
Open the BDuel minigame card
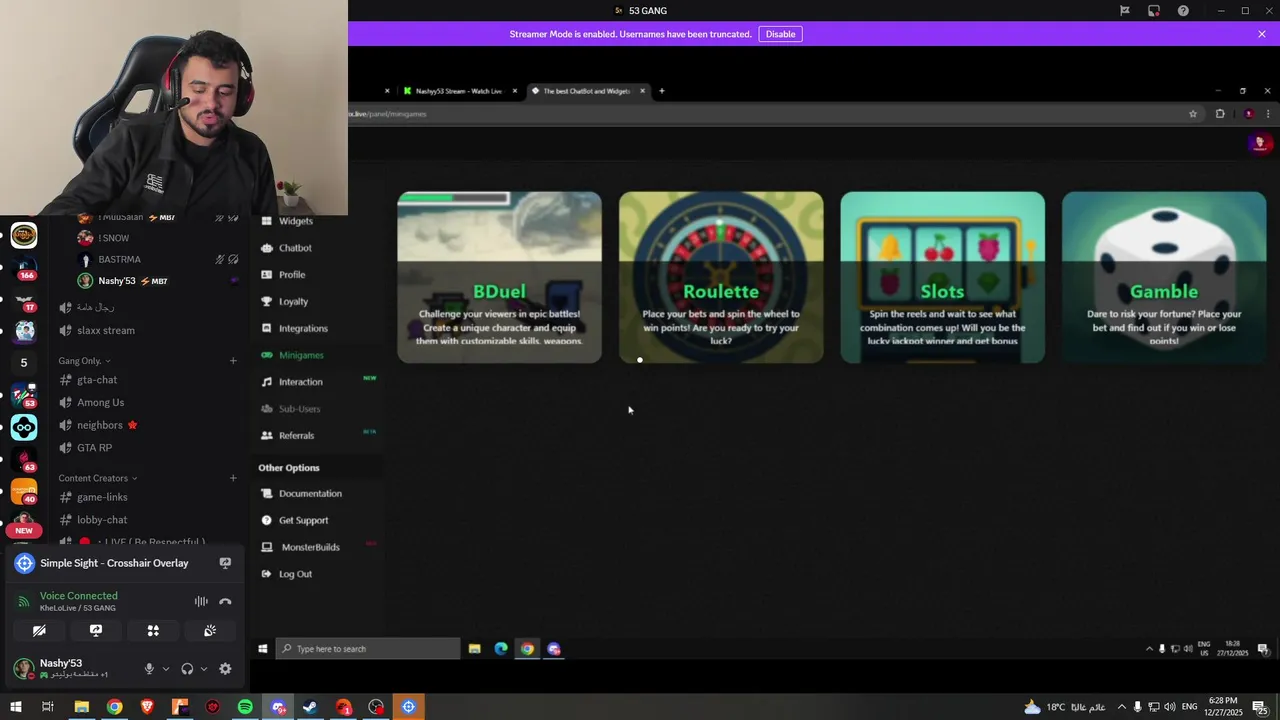coord(499,277)
